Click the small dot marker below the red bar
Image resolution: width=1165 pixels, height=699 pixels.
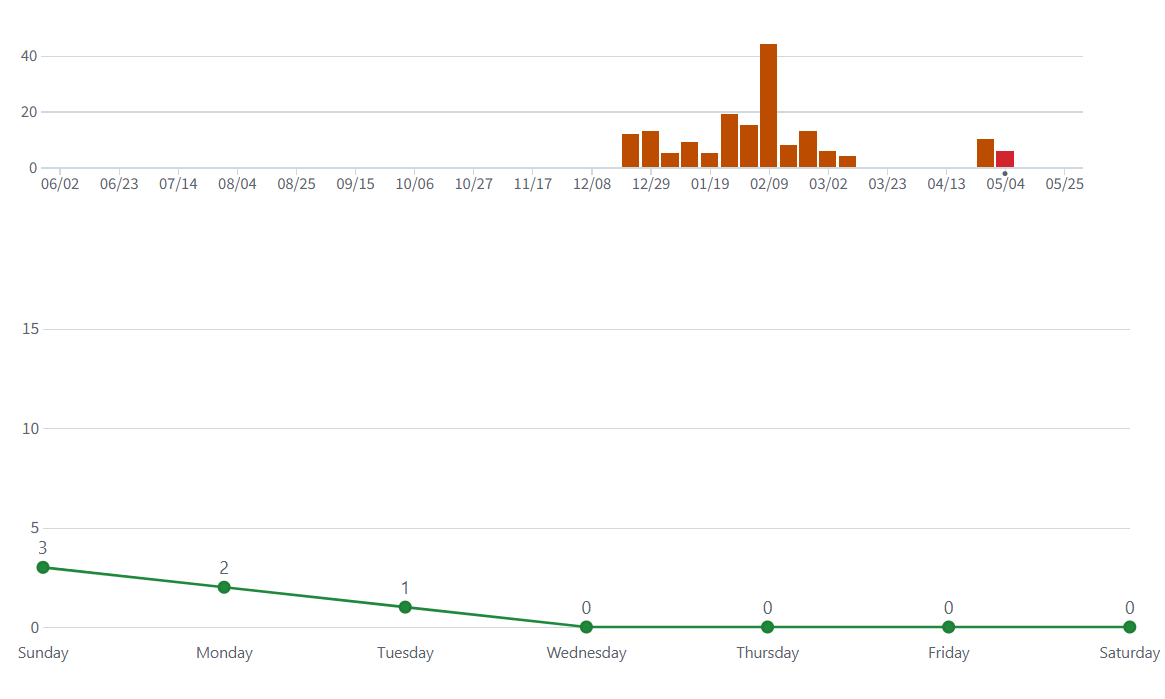click(x=1005, y=173)
